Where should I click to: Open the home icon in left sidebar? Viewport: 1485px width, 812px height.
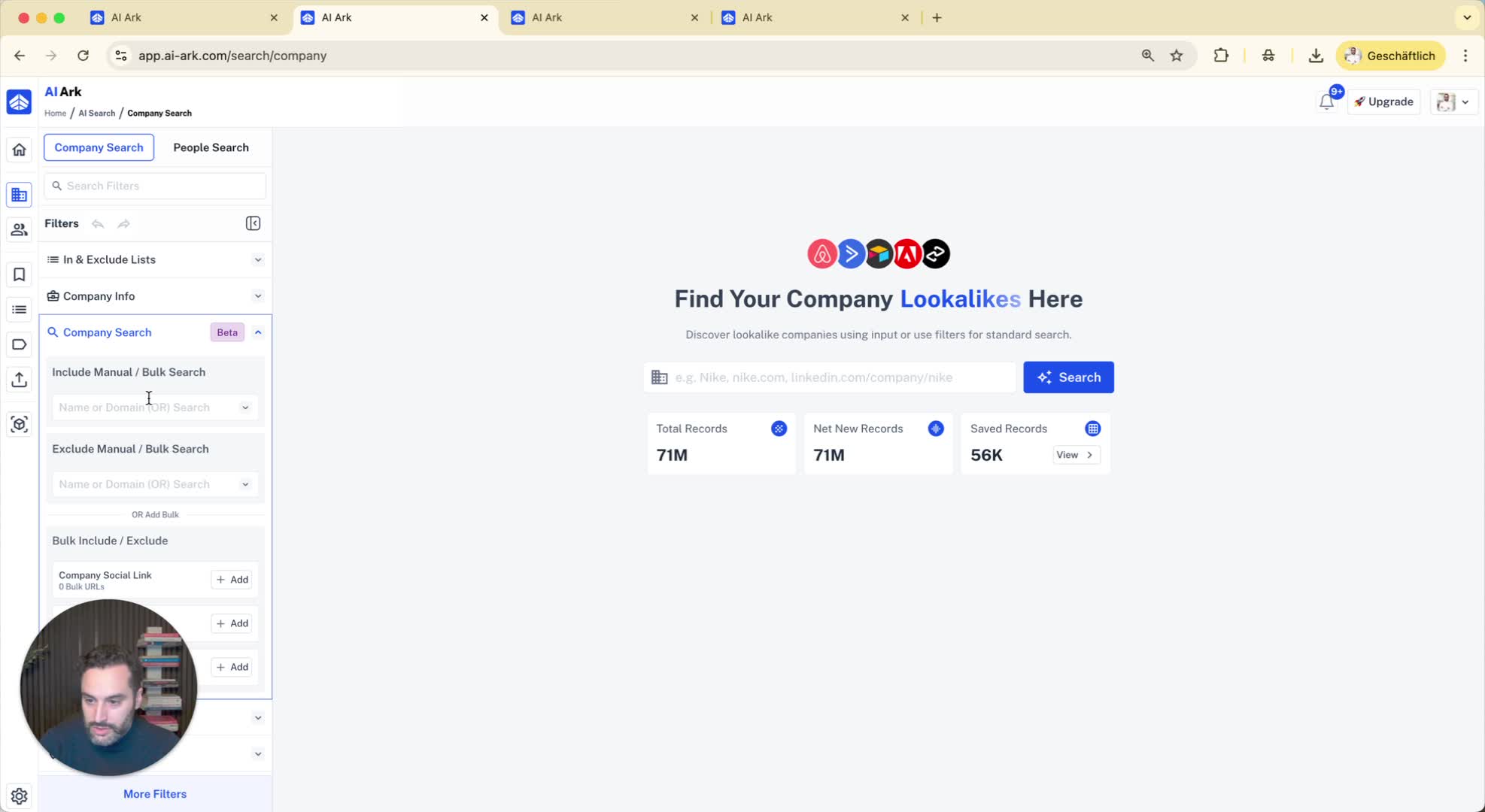coord(19,150)
